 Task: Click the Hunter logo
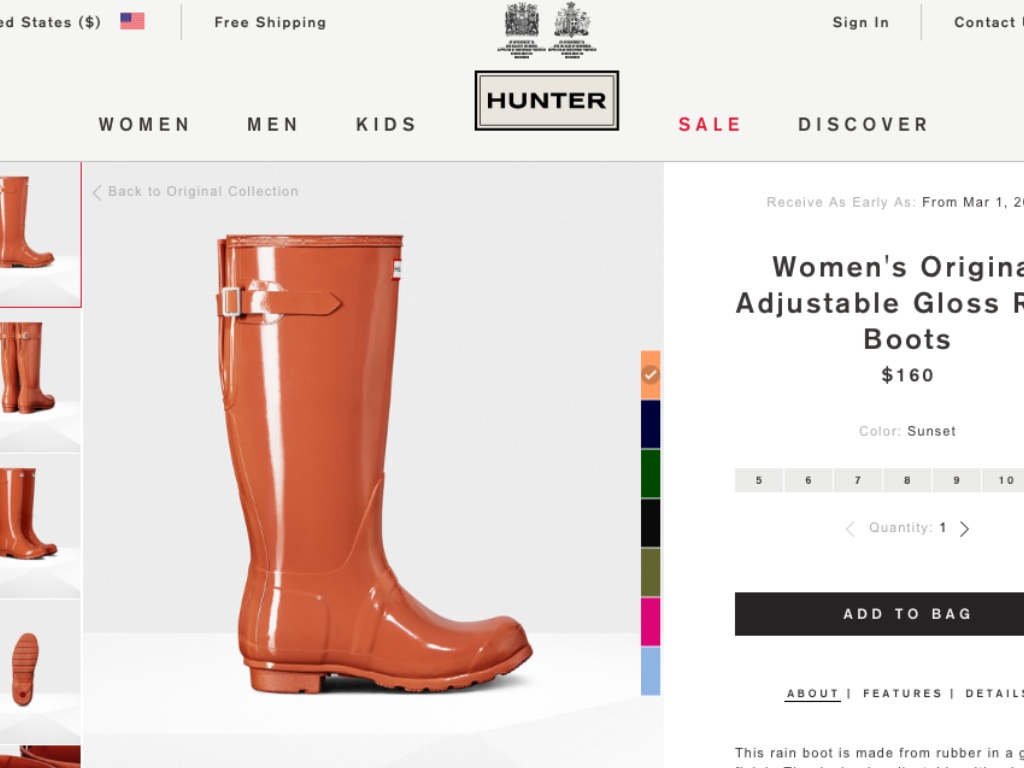(546, 100)
